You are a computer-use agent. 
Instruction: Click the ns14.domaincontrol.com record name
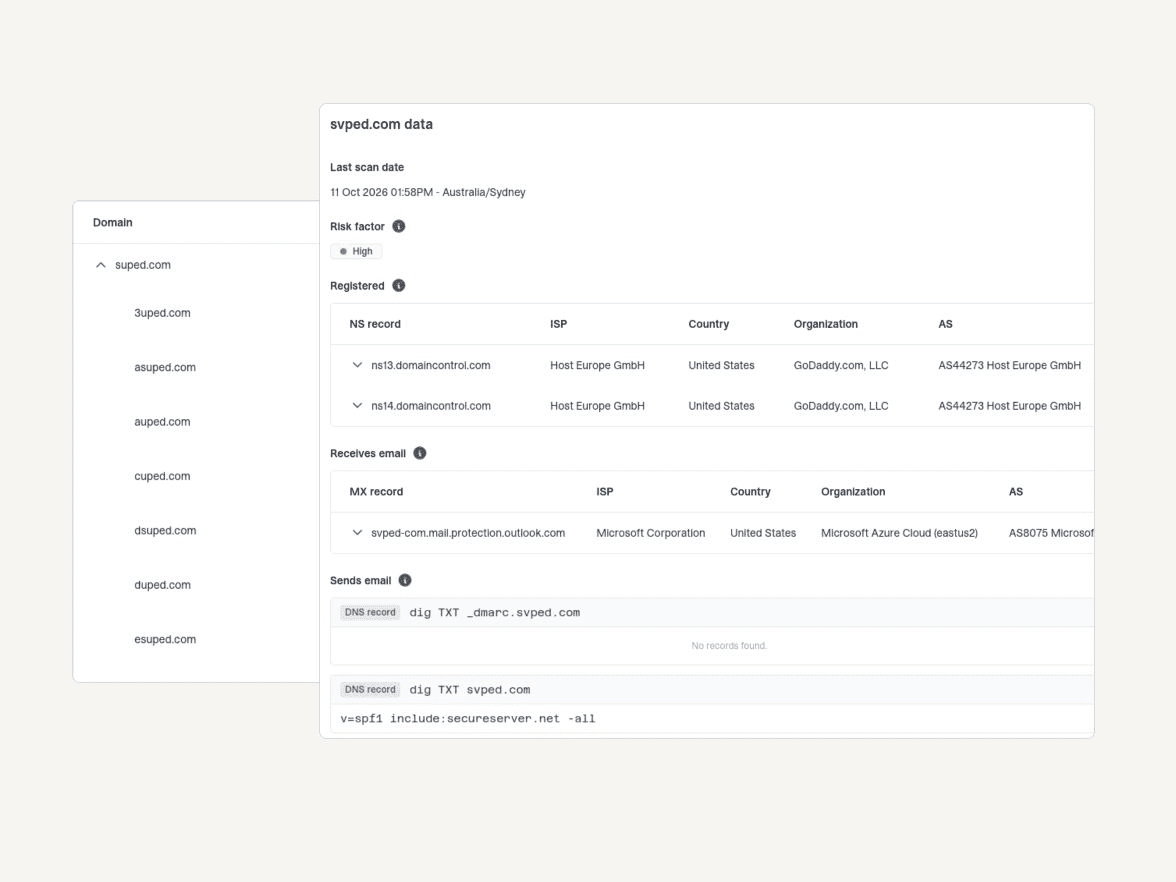(x=431, y=406)
